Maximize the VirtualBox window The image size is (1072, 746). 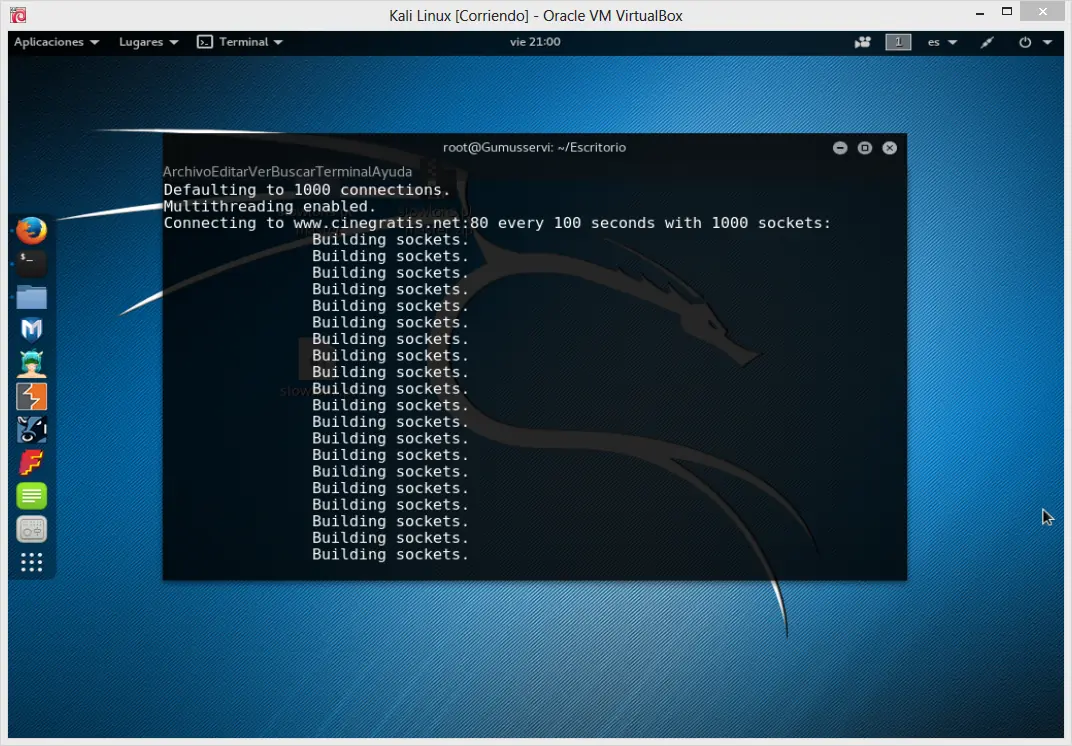[x=1007, y=12]
